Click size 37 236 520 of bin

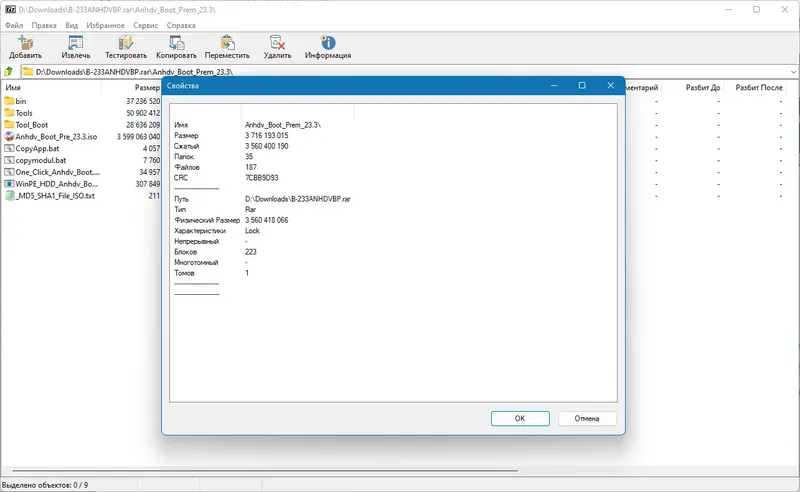(x=143, y=101)
